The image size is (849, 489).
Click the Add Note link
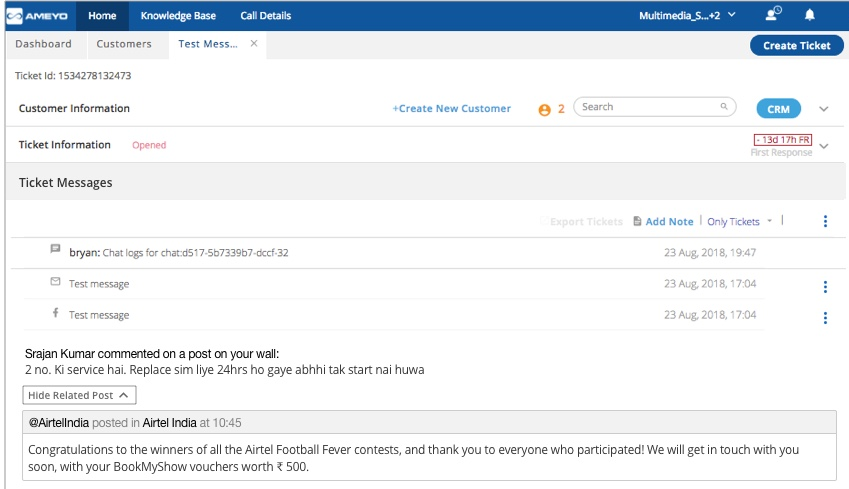pos(669,221)
